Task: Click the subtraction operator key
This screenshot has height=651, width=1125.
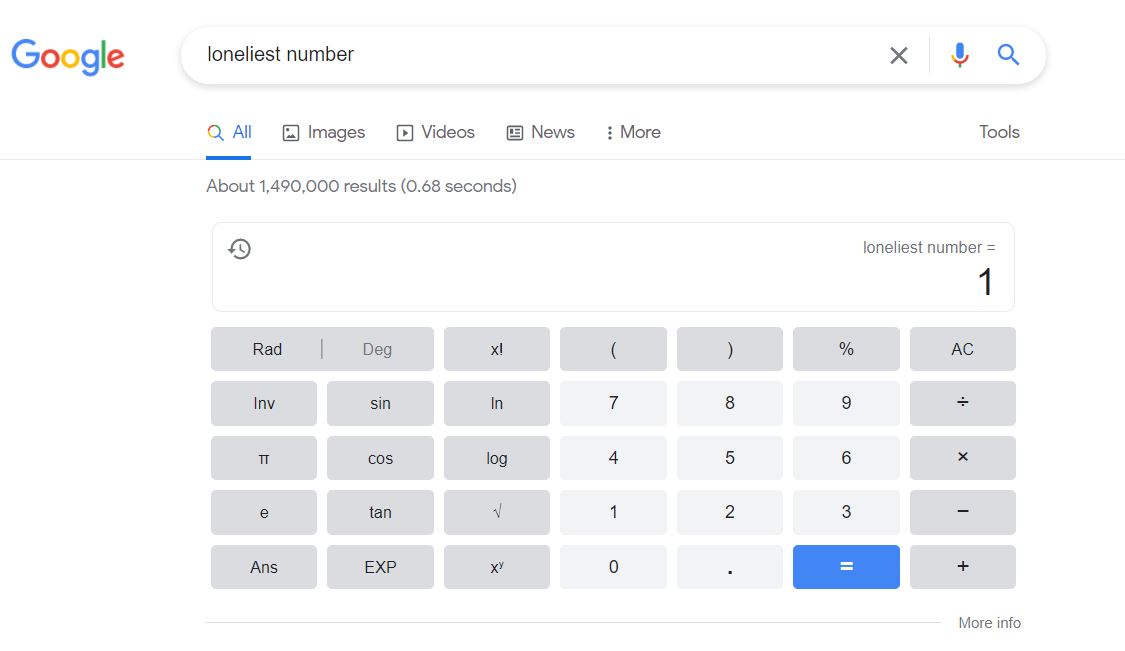Action: click(963, 512)
